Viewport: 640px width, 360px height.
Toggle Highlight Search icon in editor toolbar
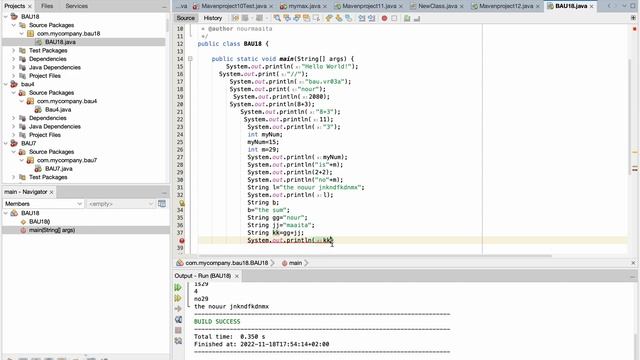[x=306, y=18]
